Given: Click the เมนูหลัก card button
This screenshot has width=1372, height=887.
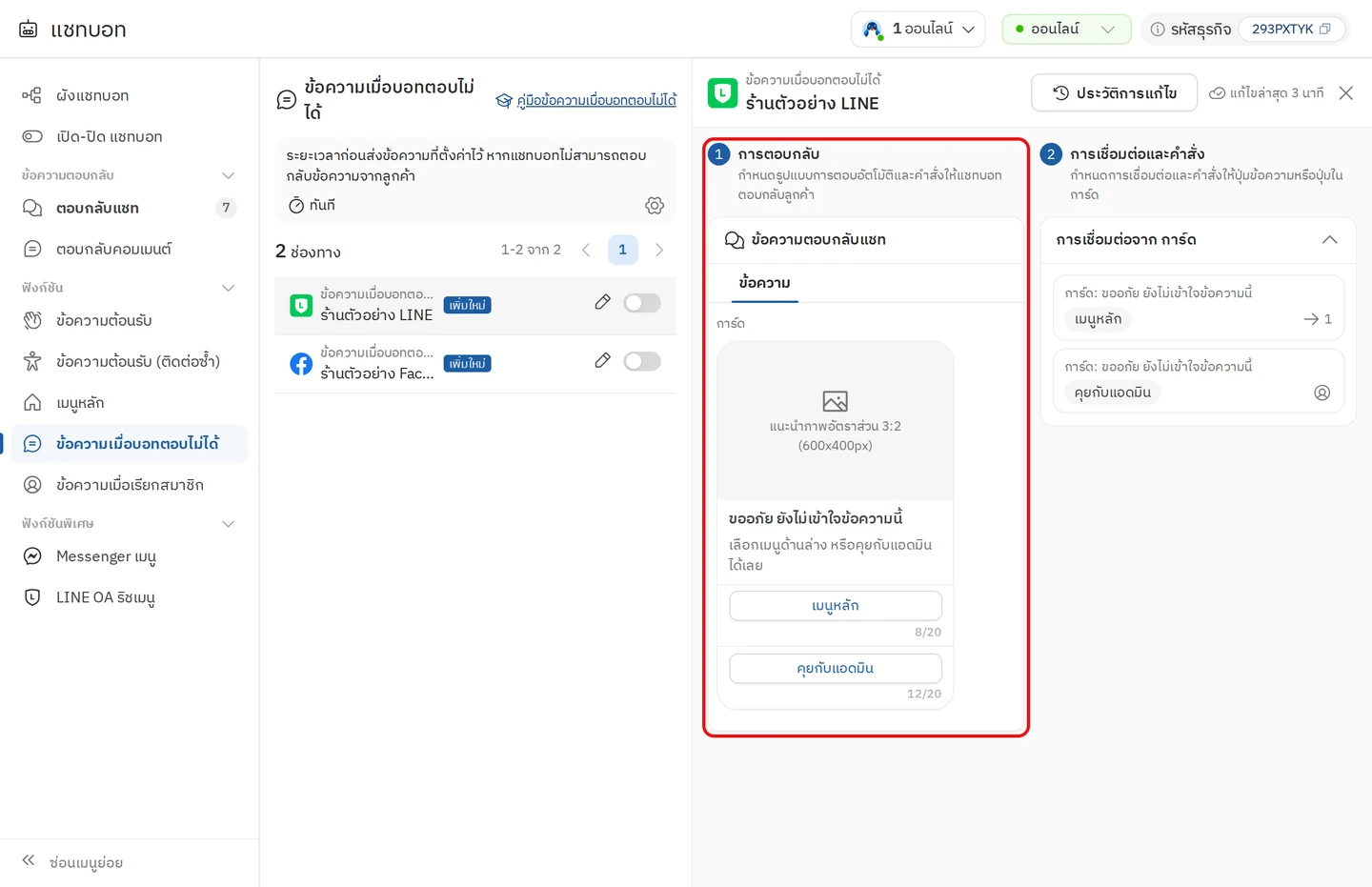Looking at the screenshot, I should tap(836, 606).
